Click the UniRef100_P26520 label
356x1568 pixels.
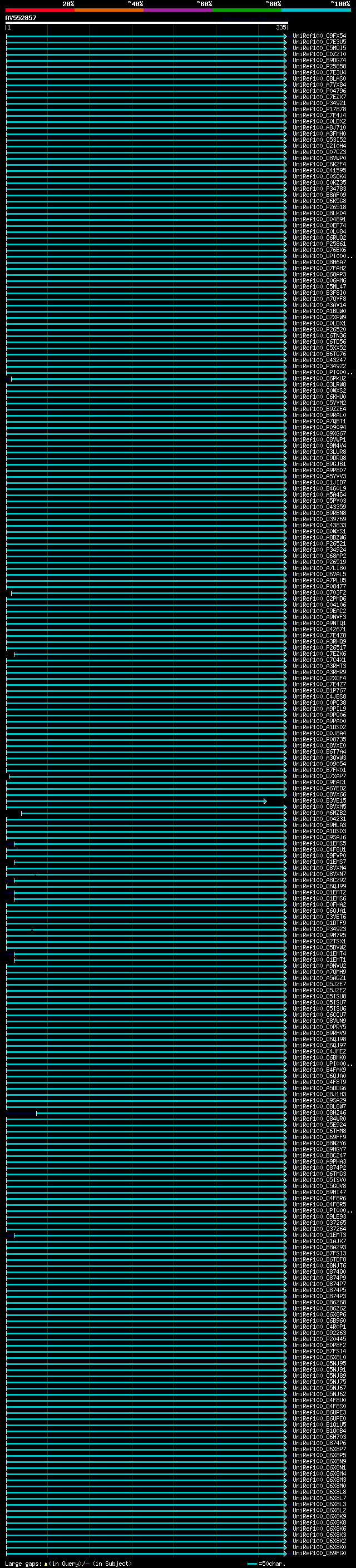(319, 329)
